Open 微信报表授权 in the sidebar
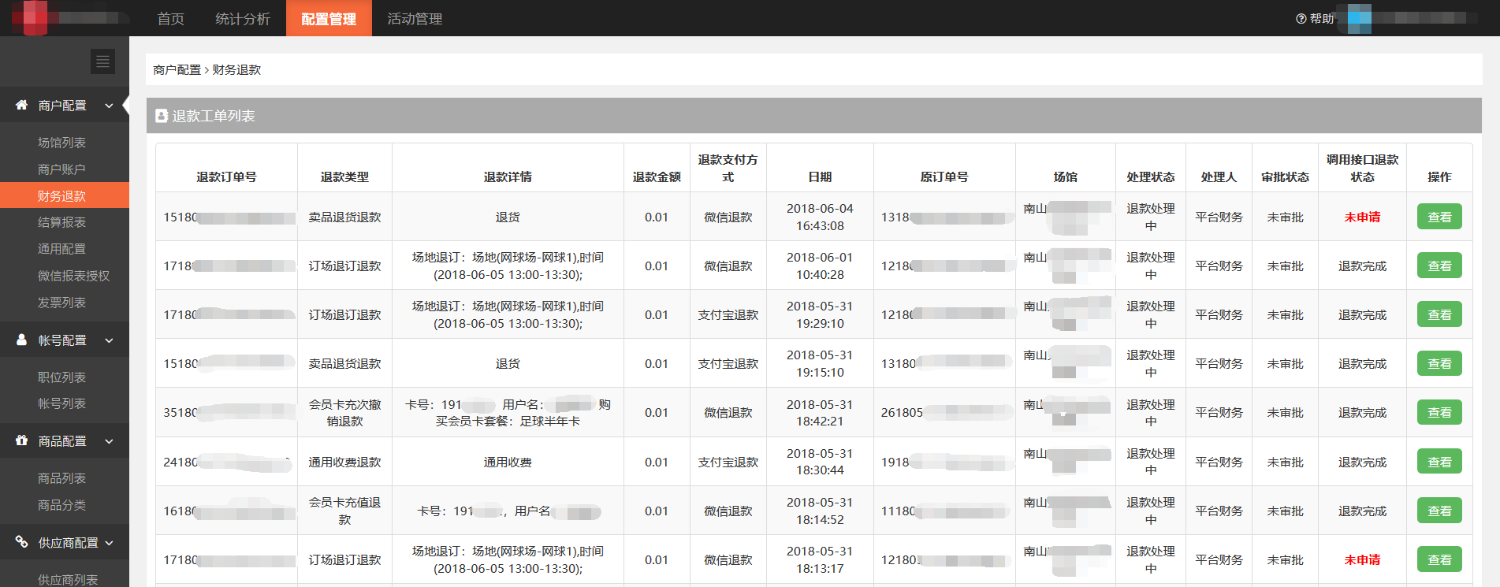 click(74, 276)
